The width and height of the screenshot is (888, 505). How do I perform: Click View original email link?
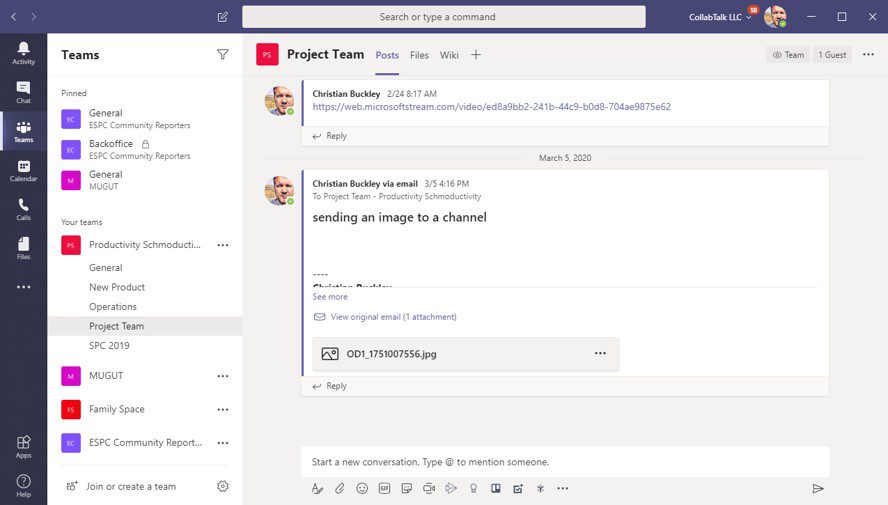tap(393, 317)
